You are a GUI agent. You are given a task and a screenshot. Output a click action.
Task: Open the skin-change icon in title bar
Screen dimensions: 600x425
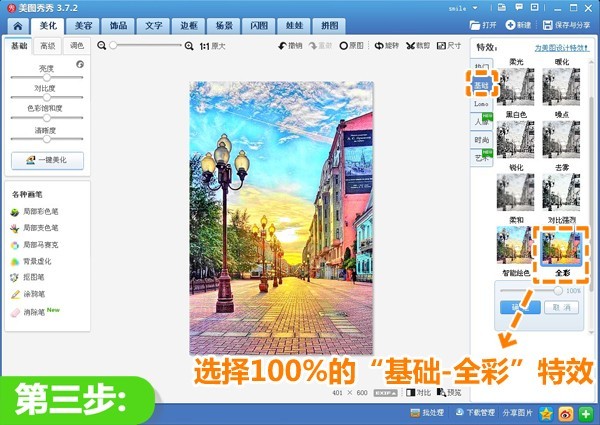coord(502,7)
